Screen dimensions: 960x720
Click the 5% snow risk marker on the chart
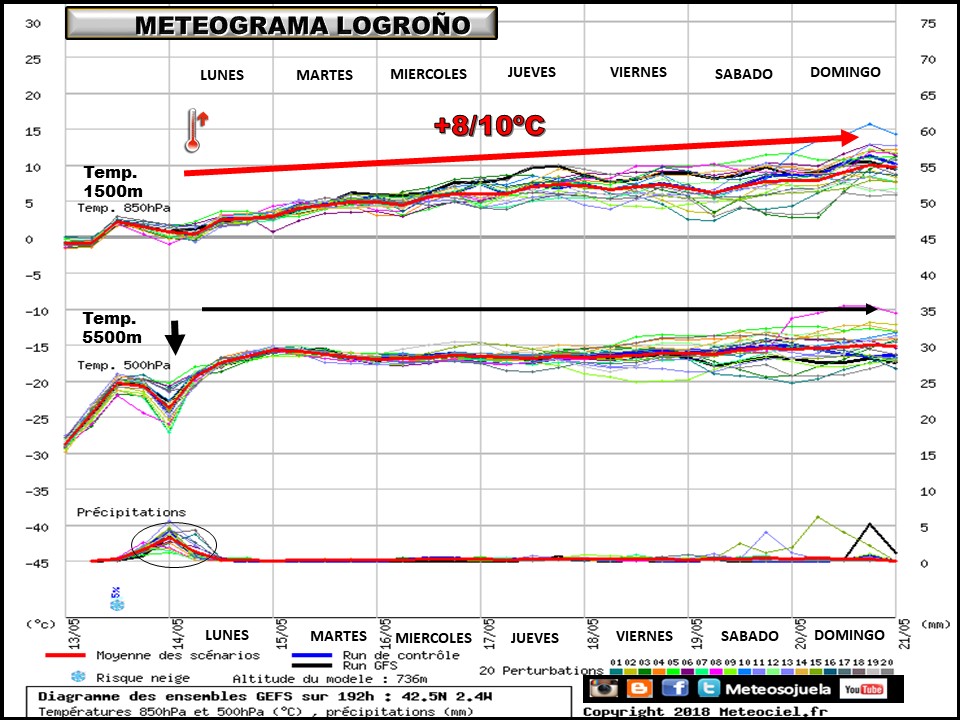click(x=116, y=599)
